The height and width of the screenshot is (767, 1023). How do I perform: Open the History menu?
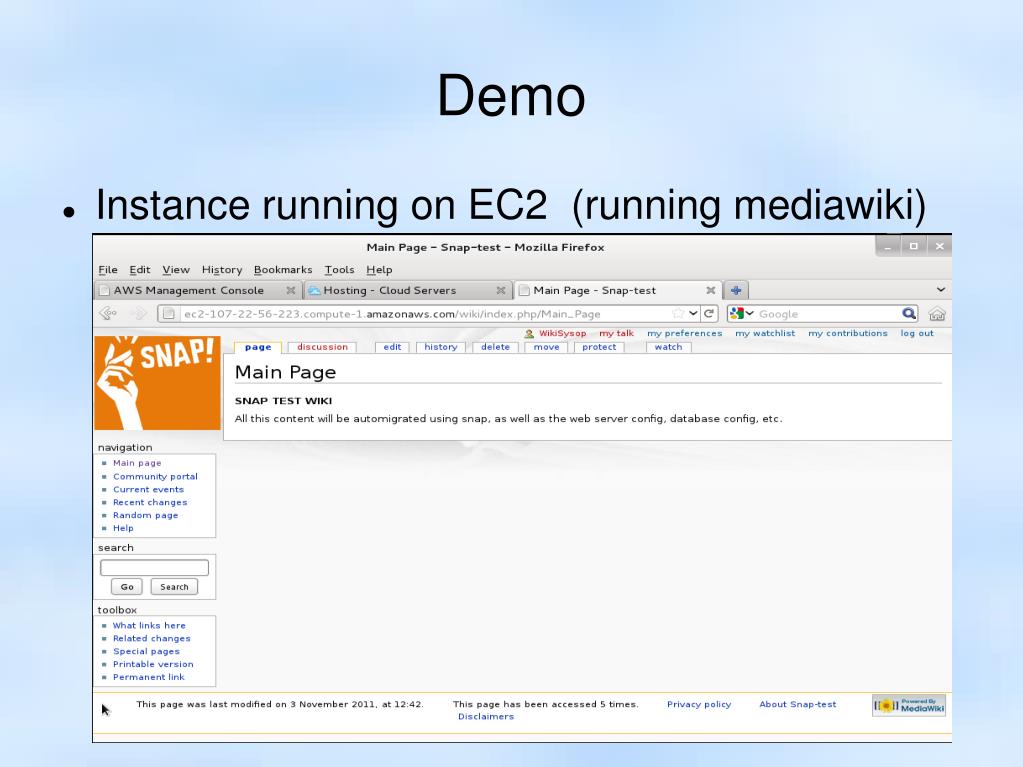(222, 269)
